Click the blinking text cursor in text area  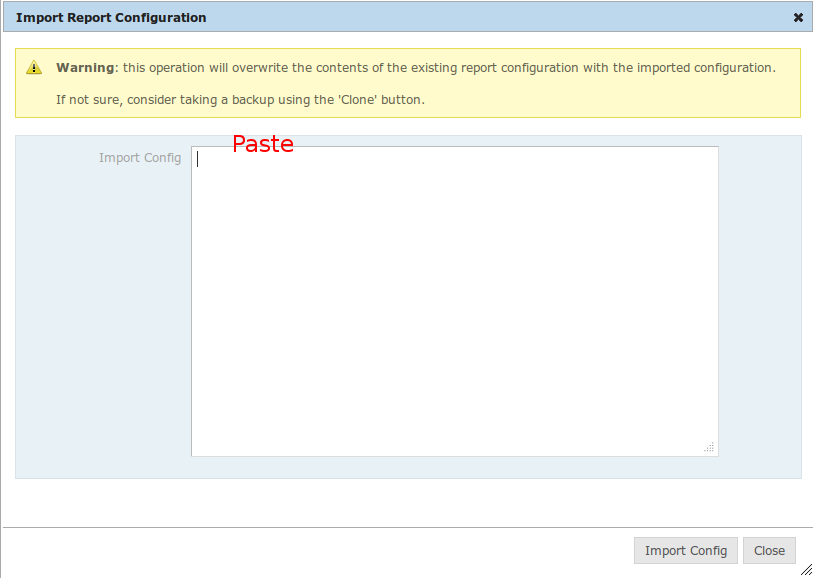tap(198, 159)
